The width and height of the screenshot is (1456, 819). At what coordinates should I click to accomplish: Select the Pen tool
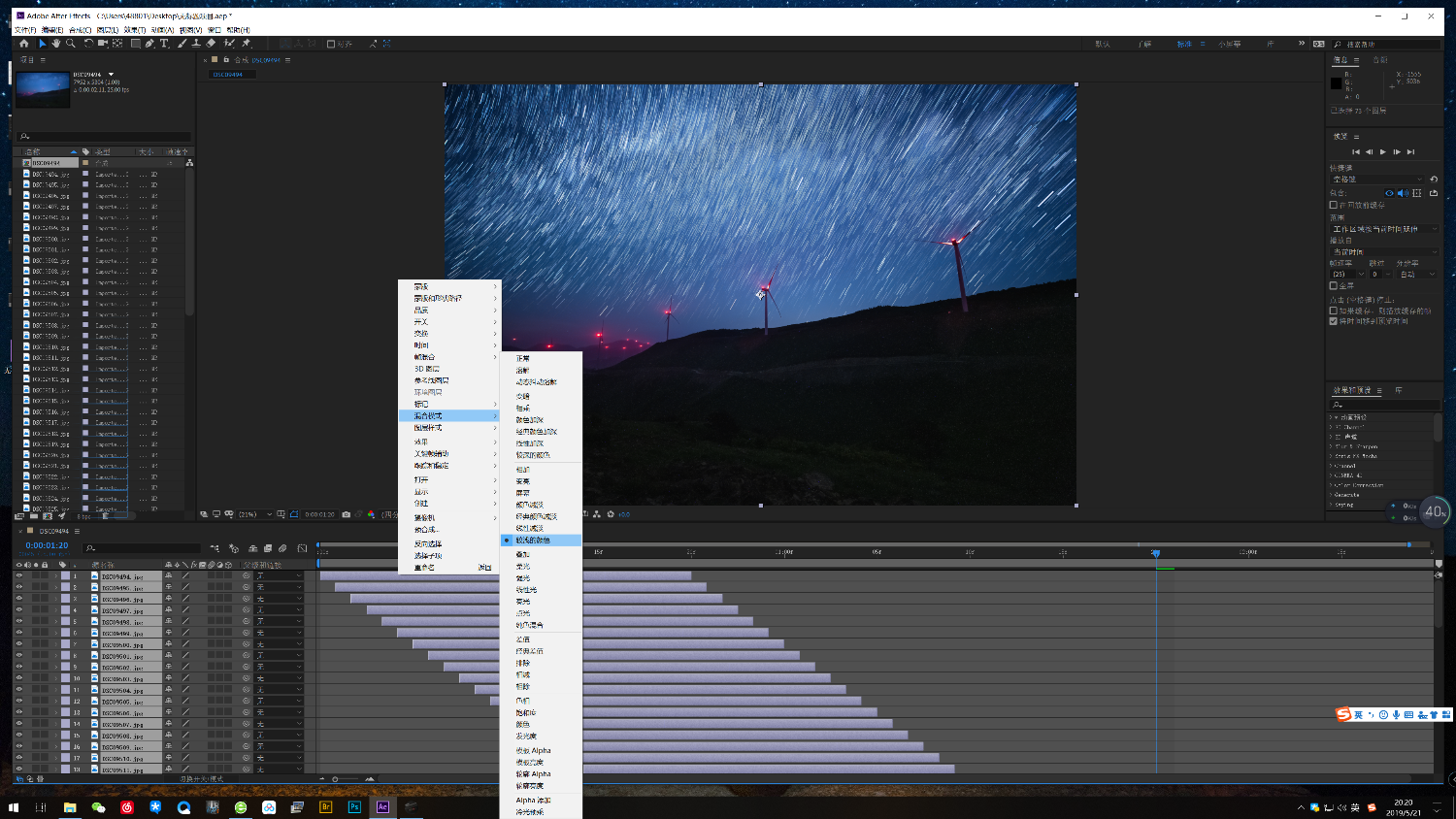click(x=149, y=44)
